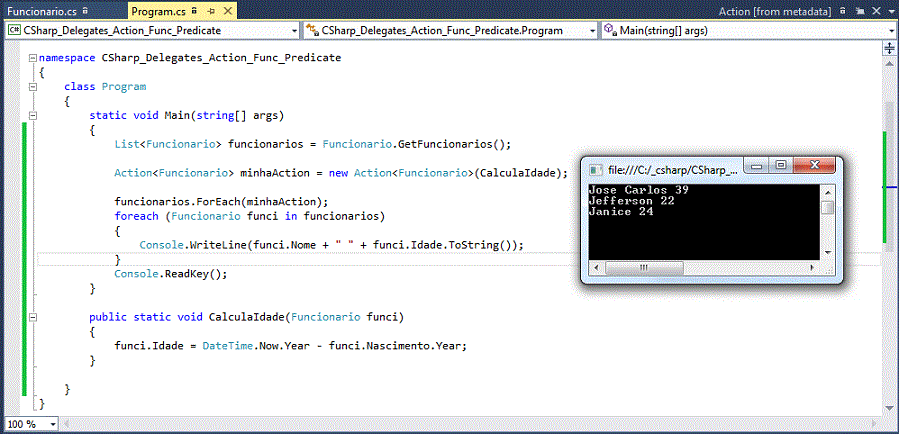Keep the Action [from metadata] tab open

(x=859, y=11)
